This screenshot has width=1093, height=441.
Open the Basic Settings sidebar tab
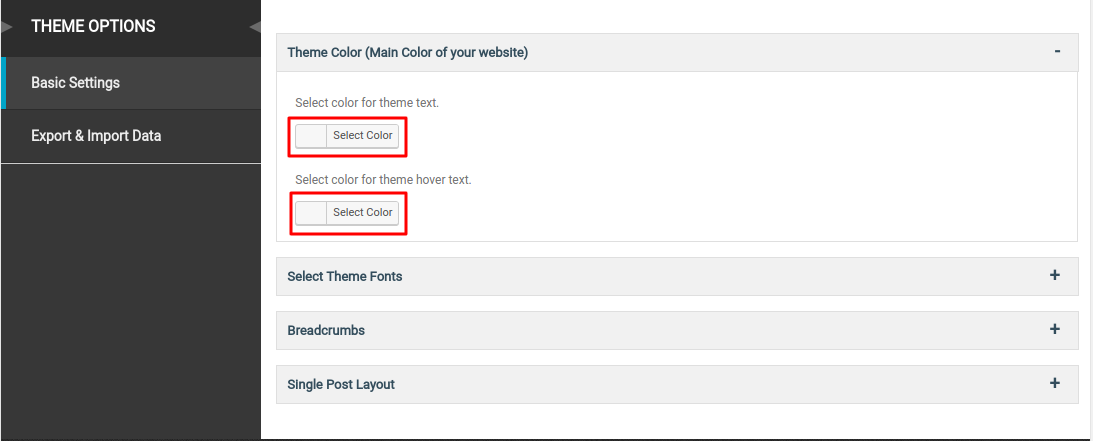[131, 83]
